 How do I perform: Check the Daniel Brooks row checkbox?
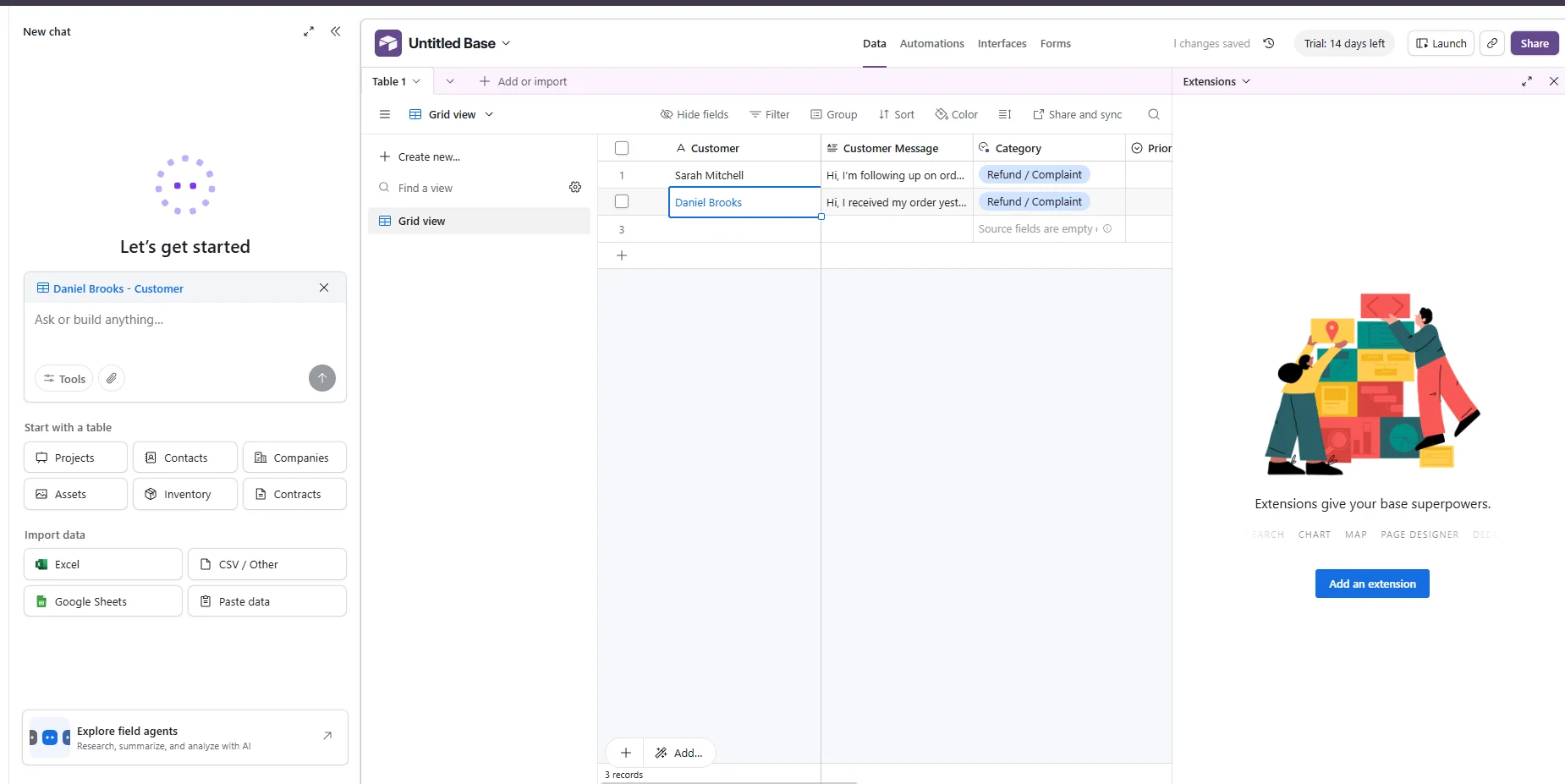(622, 201)
